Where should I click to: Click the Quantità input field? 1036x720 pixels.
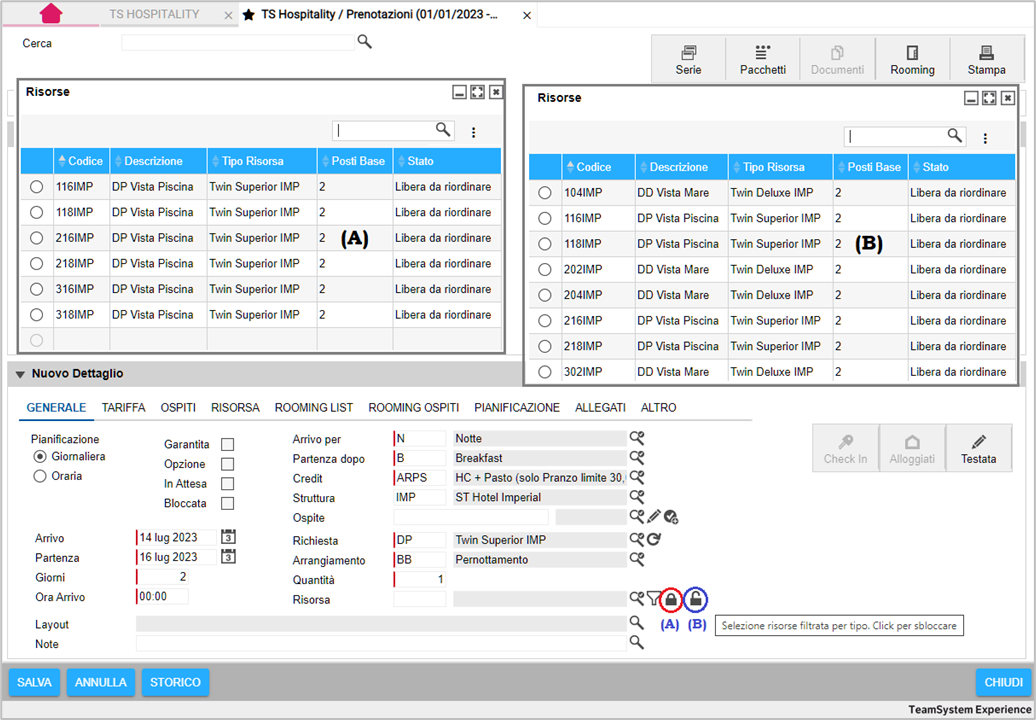click(x=420, y=579)
